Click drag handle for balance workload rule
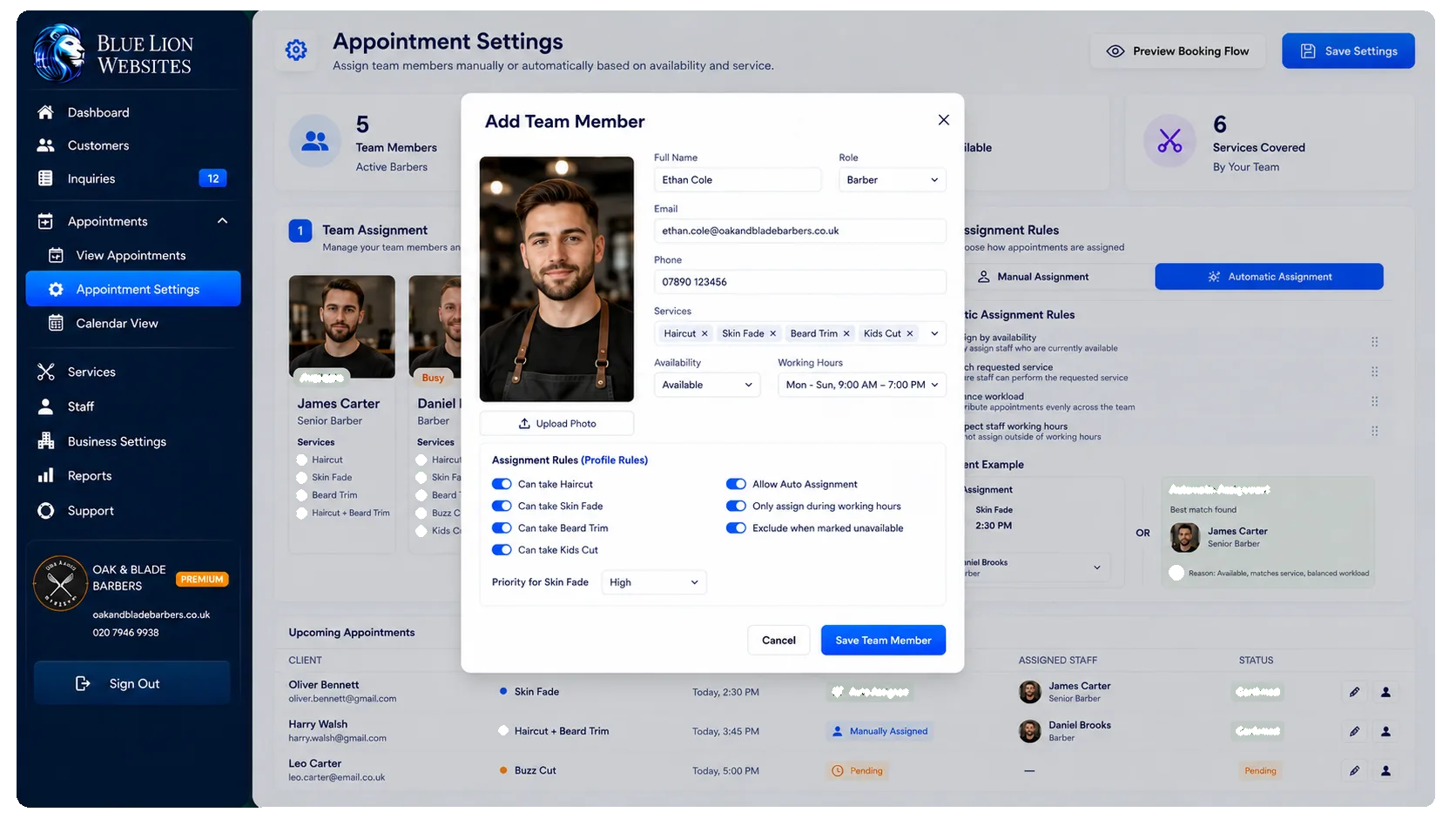The image size is (1456, 819). (1374, 401)
